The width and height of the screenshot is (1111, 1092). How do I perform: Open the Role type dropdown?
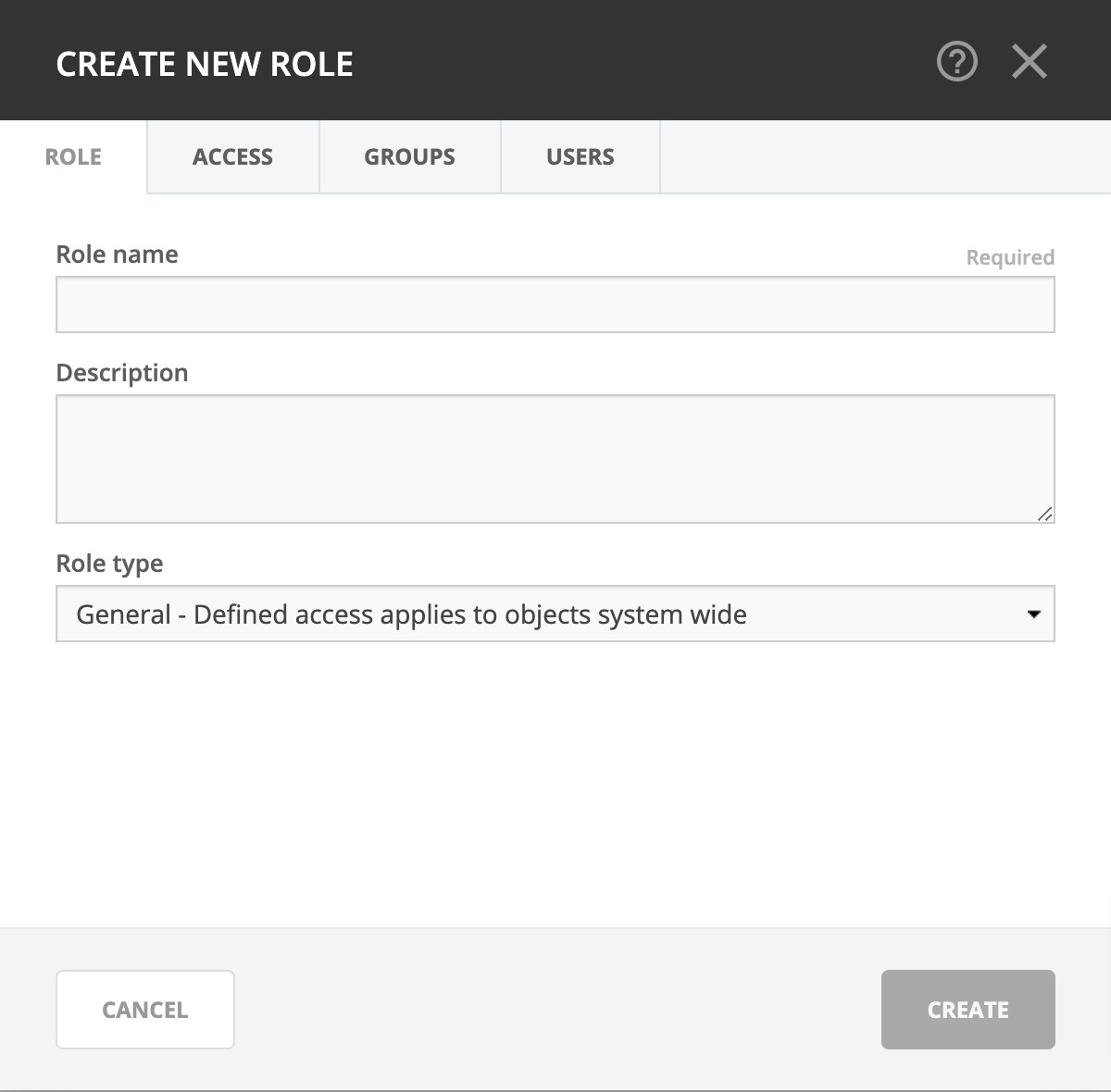point(555,614)
